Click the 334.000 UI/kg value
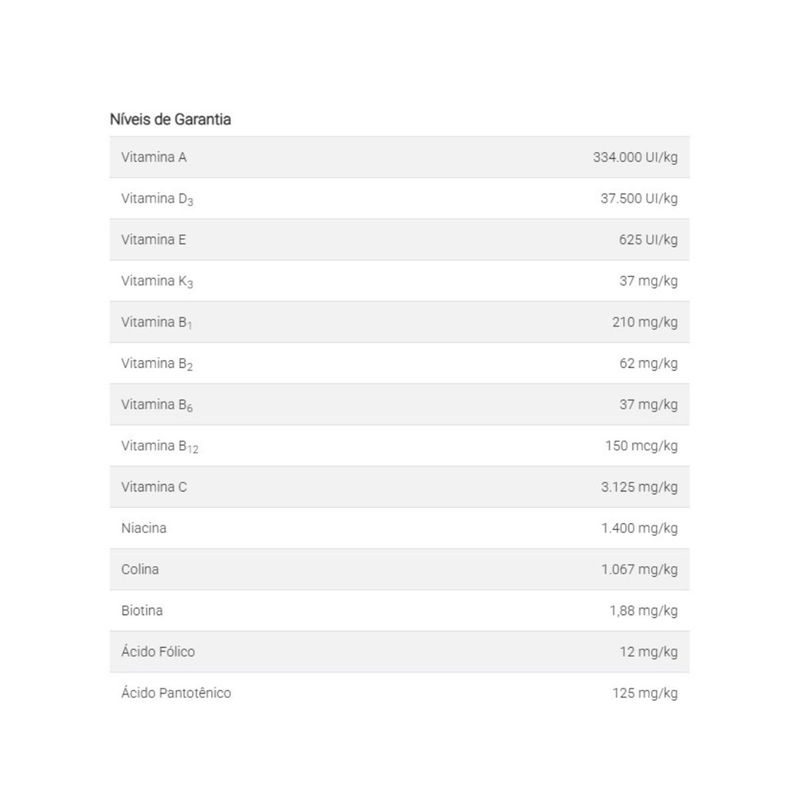800x800 pixels. point(635,157)
